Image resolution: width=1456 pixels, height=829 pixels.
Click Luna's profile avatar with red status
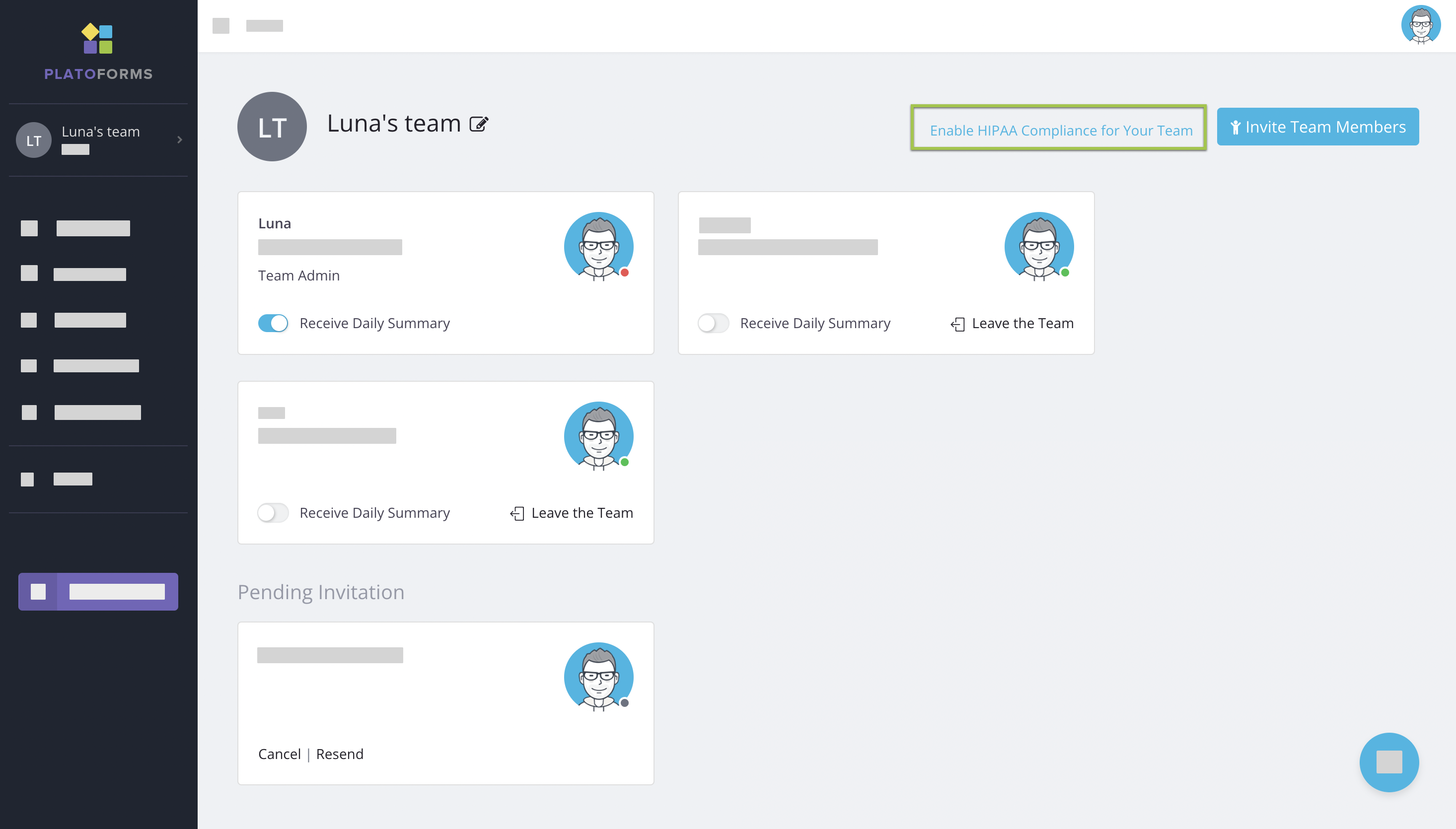point(598,247)
